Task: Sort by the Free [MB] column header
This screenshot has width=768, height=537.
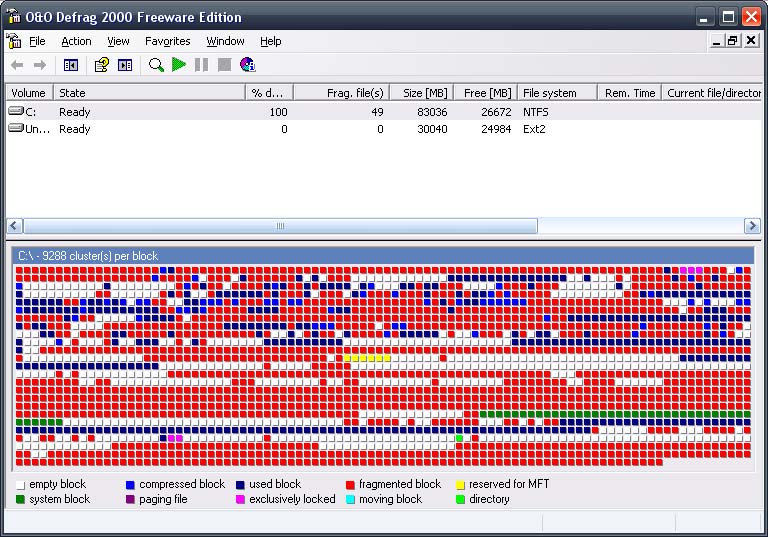Action: 485,93
